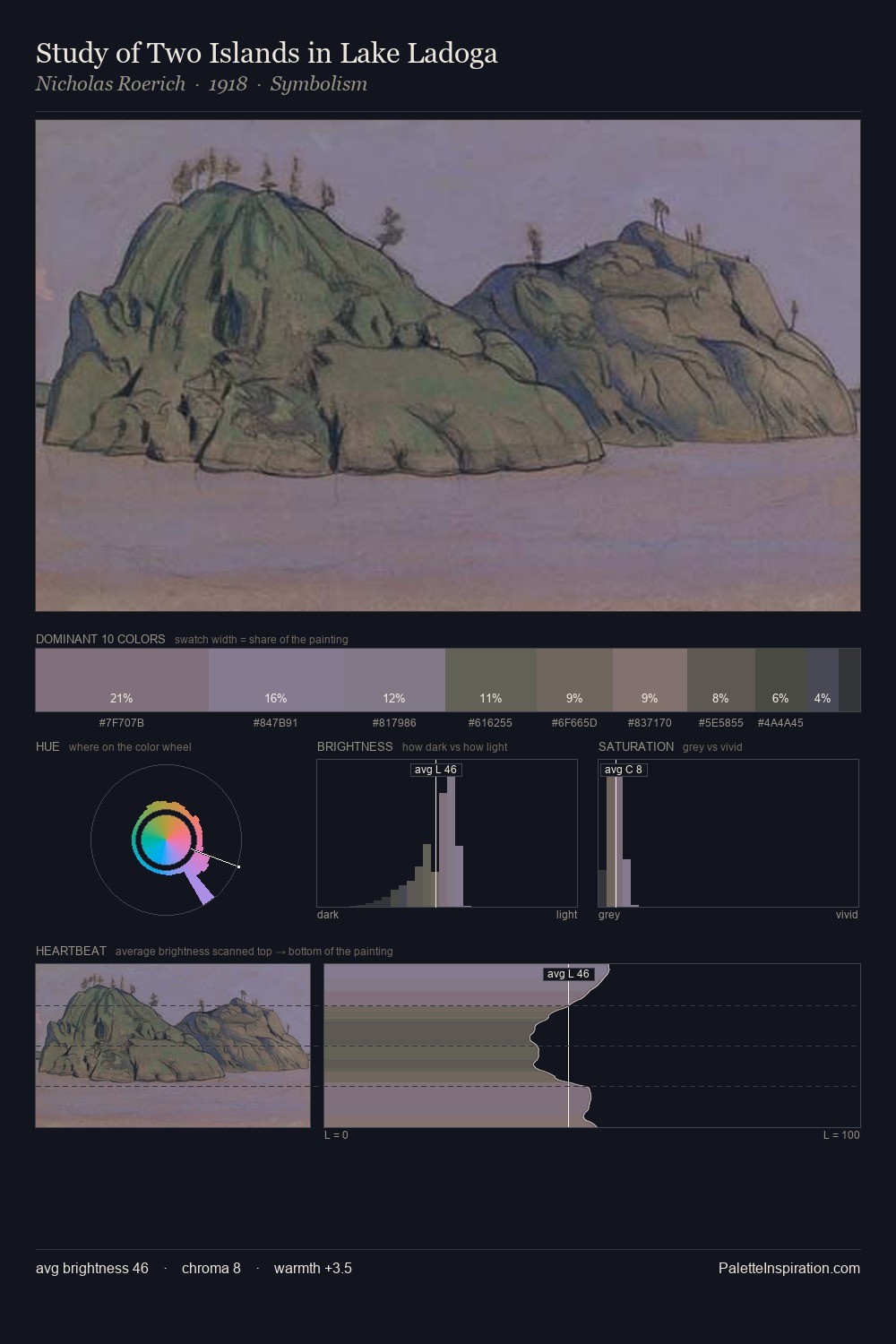Click the hex label #7F707B

pyautogui.click(x=122, y=722)
